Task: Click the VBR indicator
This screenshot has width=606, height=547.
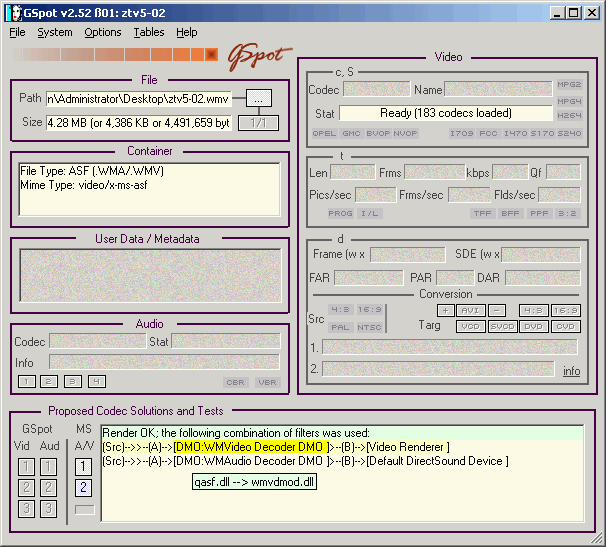Action: pos(267,382)
